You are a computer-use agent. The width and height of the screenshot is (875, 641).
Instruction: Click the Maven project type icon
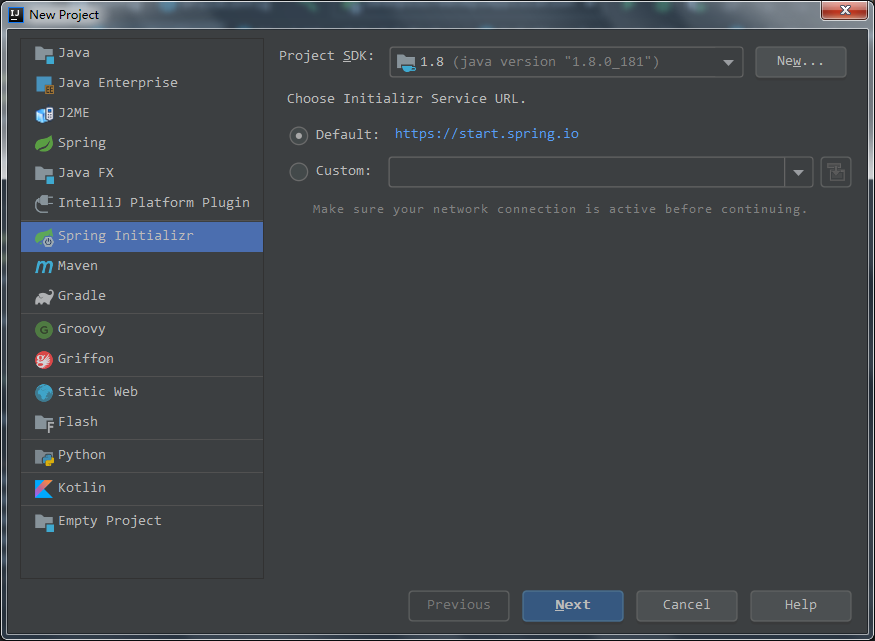44,266
